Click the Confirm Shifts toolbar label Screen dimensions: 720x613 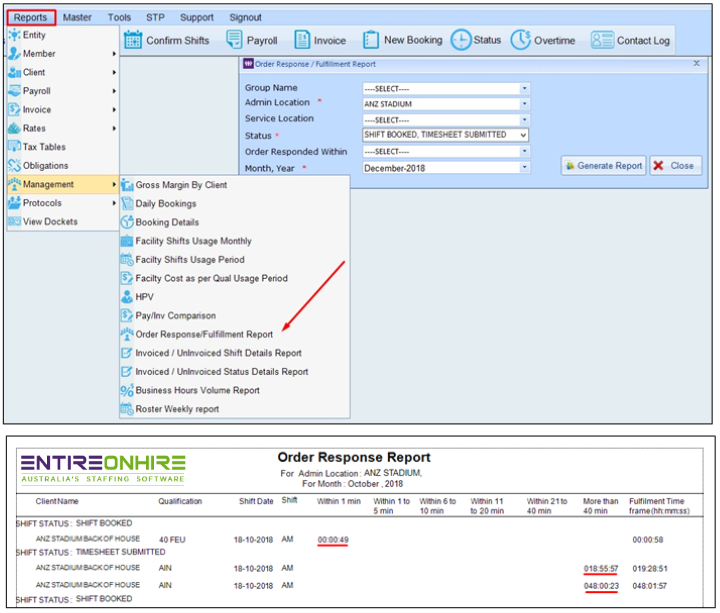(x=178, y=40)
